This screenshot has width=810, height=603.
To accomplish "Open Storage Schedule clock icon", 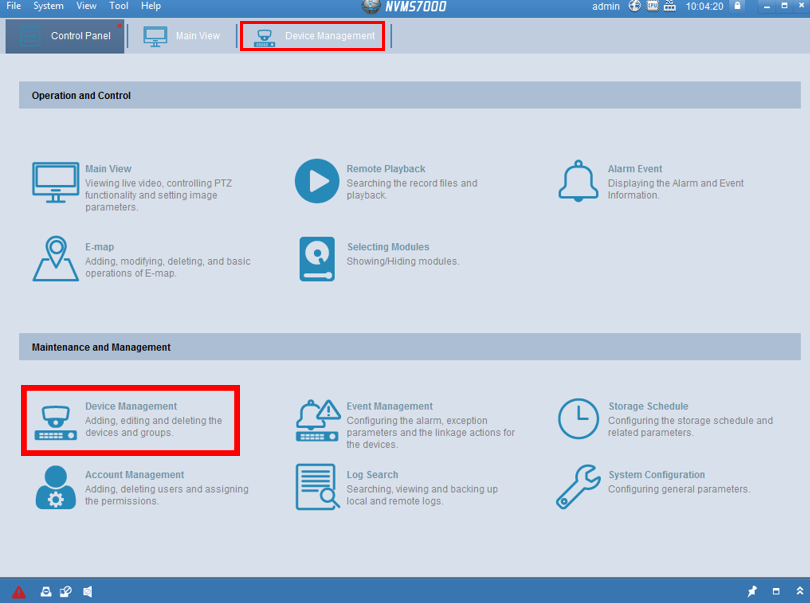I will [578, 419].
